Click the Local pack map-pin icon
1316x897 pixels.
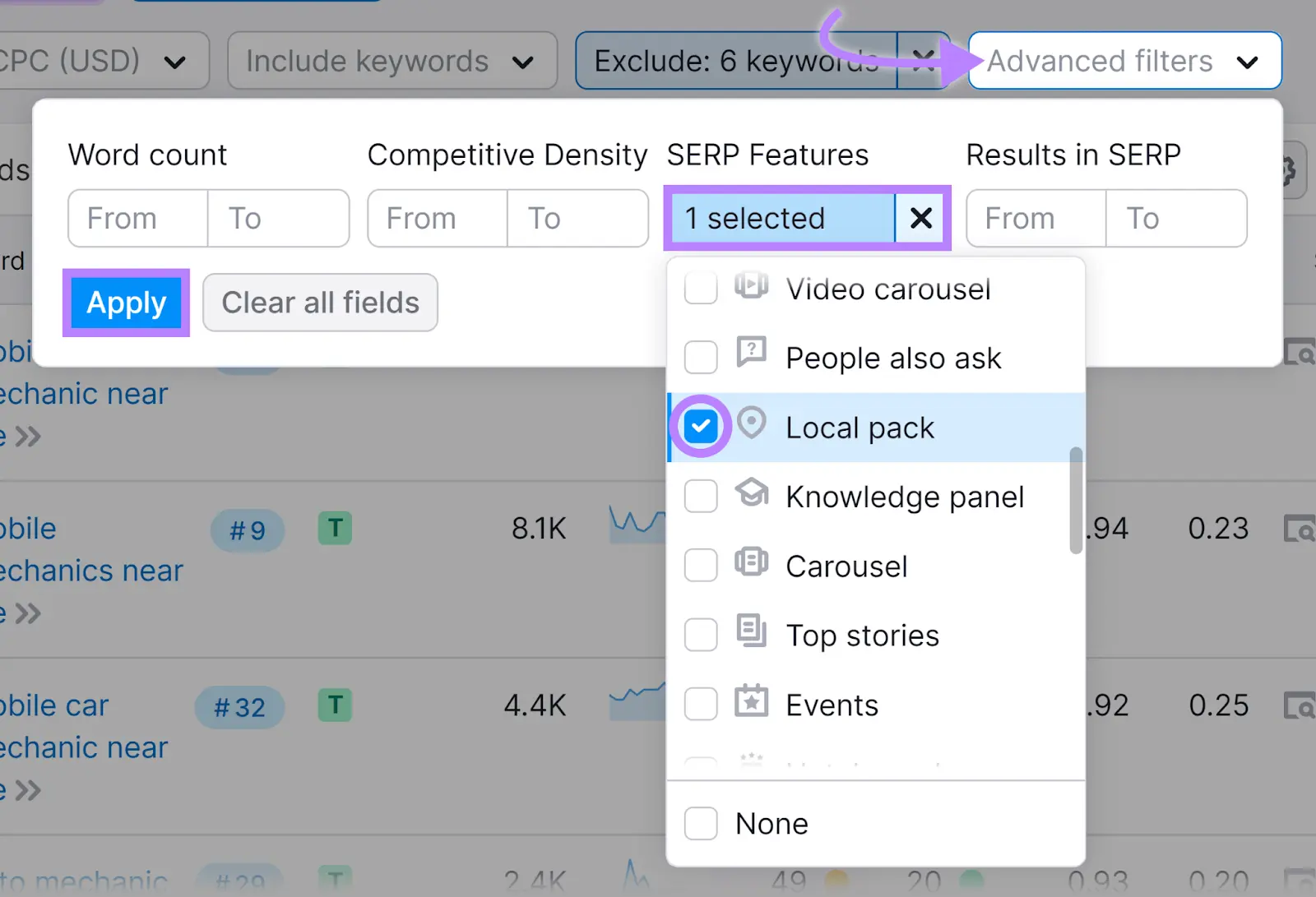(751, 426)
